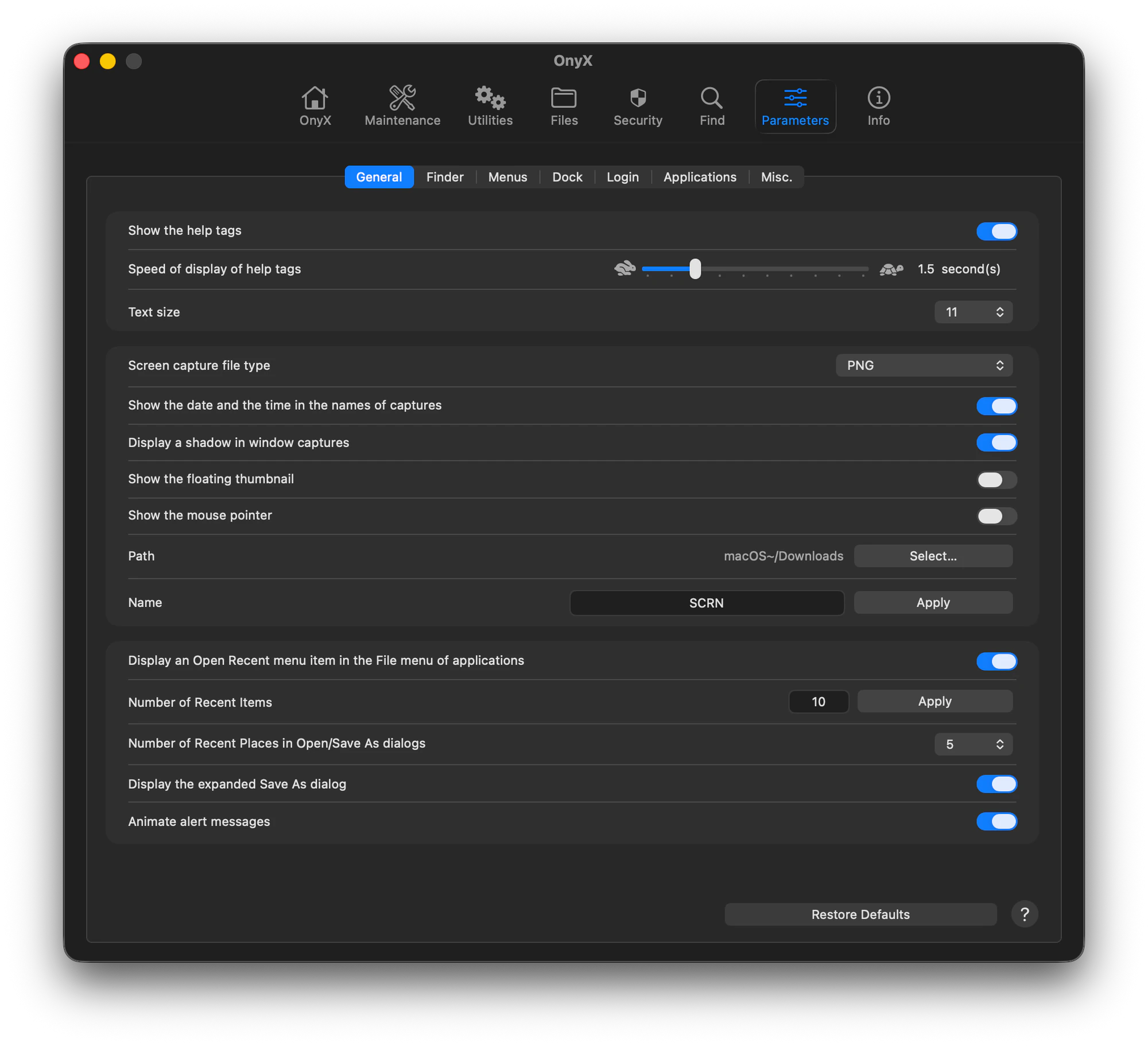Click the fast rabbit icon beside the slider
Image resolution: width=1148 pixels, height=1046 pixels.
[x=625, y=268]
